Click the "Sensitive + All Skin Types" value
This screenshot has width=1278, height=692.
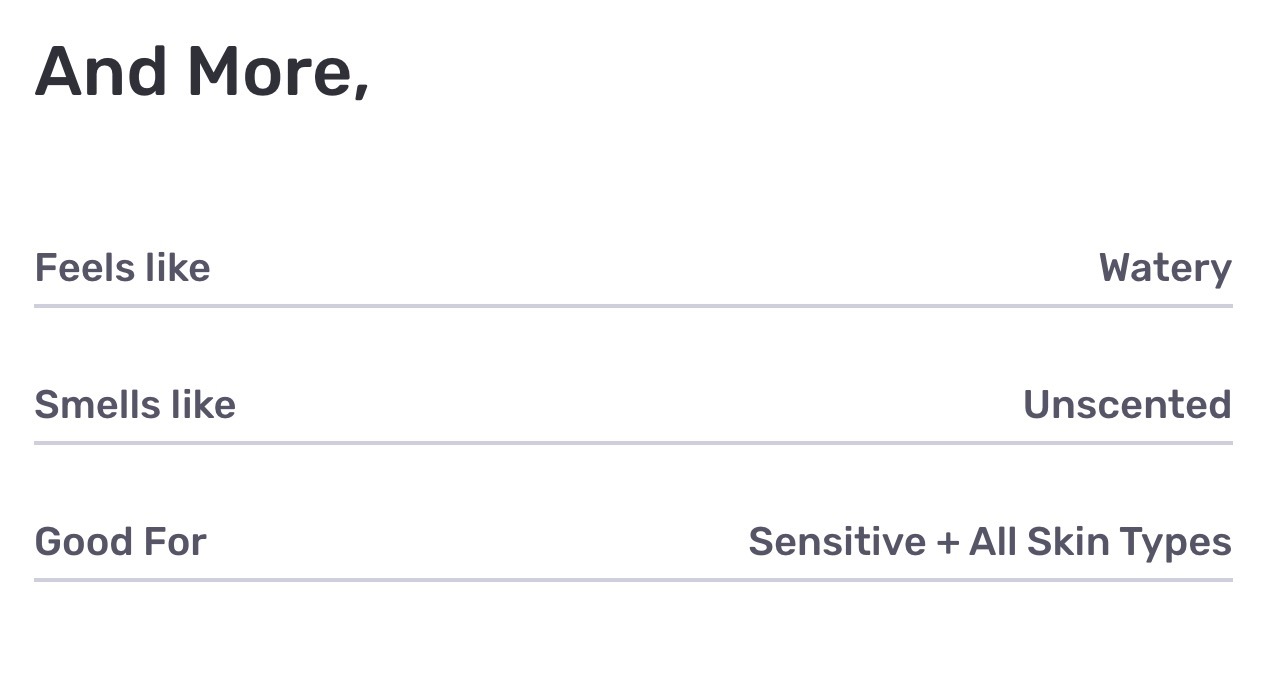pos(990,542)
